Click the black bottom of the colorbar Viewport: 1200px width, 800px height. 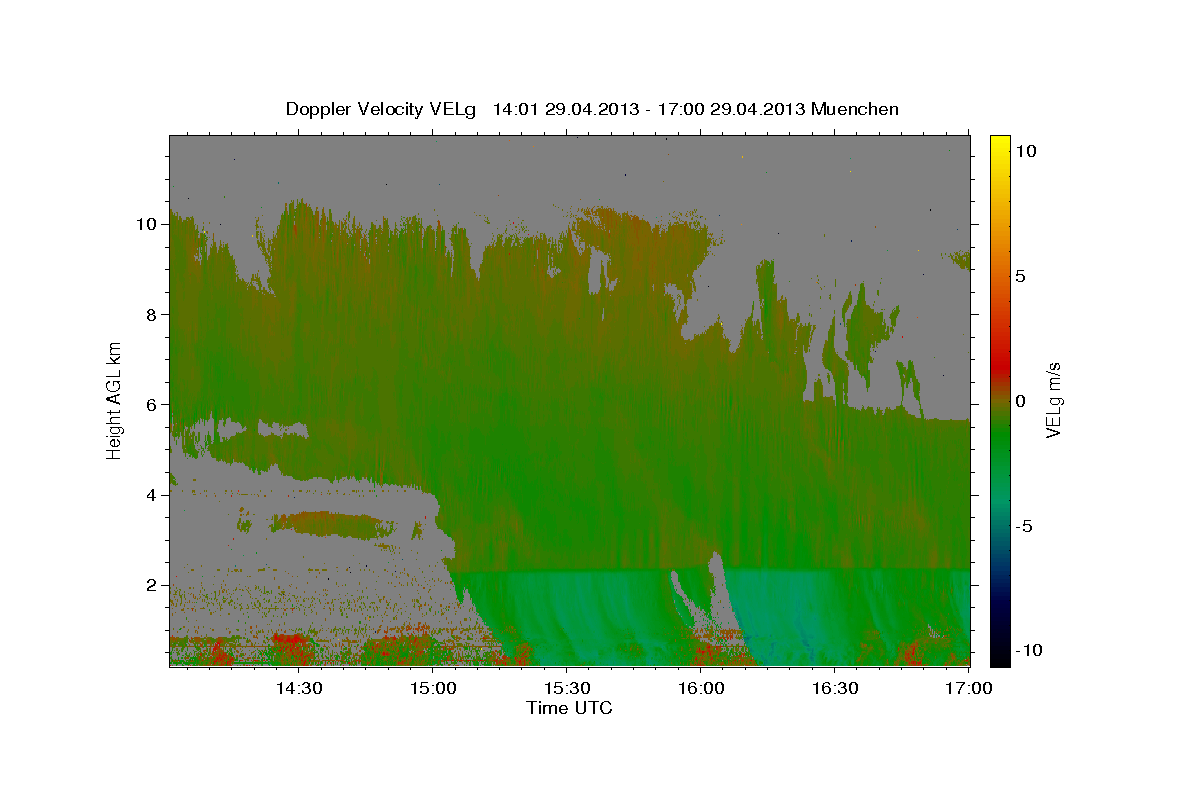[x=1000, y=656]
